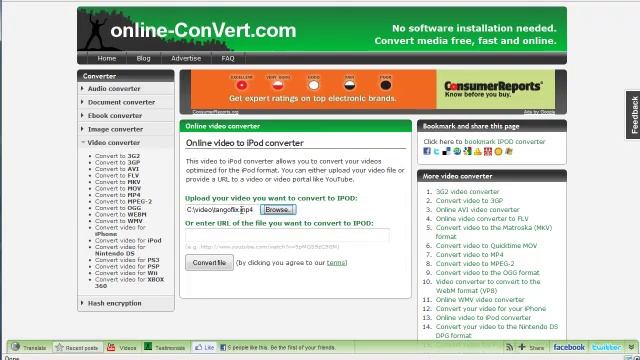The height and width of the screenshot is (360, 640).
Task: Open Convert video to MPEG-2 link
Action: (x=475, y=264)
